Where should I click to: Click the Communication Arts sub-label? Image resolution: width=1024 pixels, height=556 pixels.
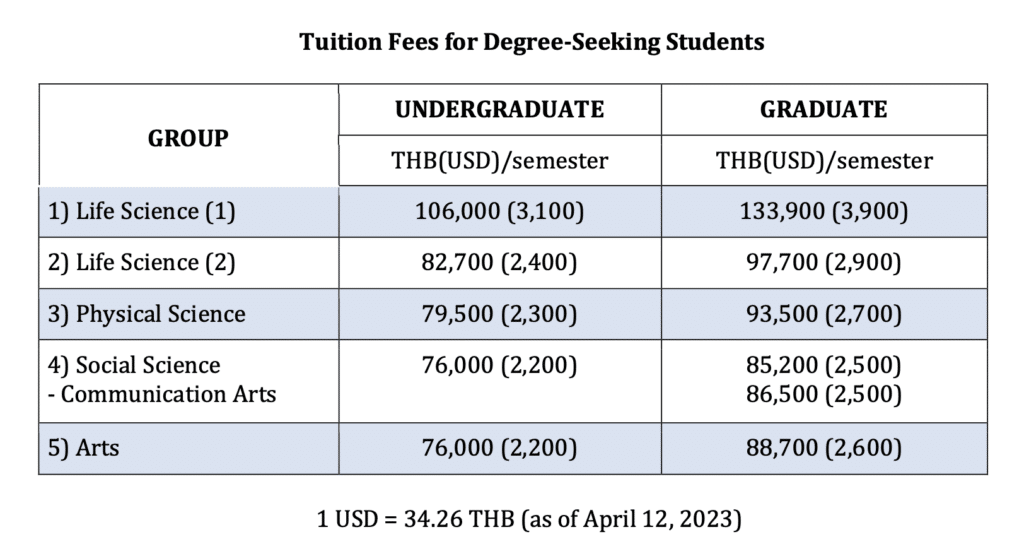[162, 393]
